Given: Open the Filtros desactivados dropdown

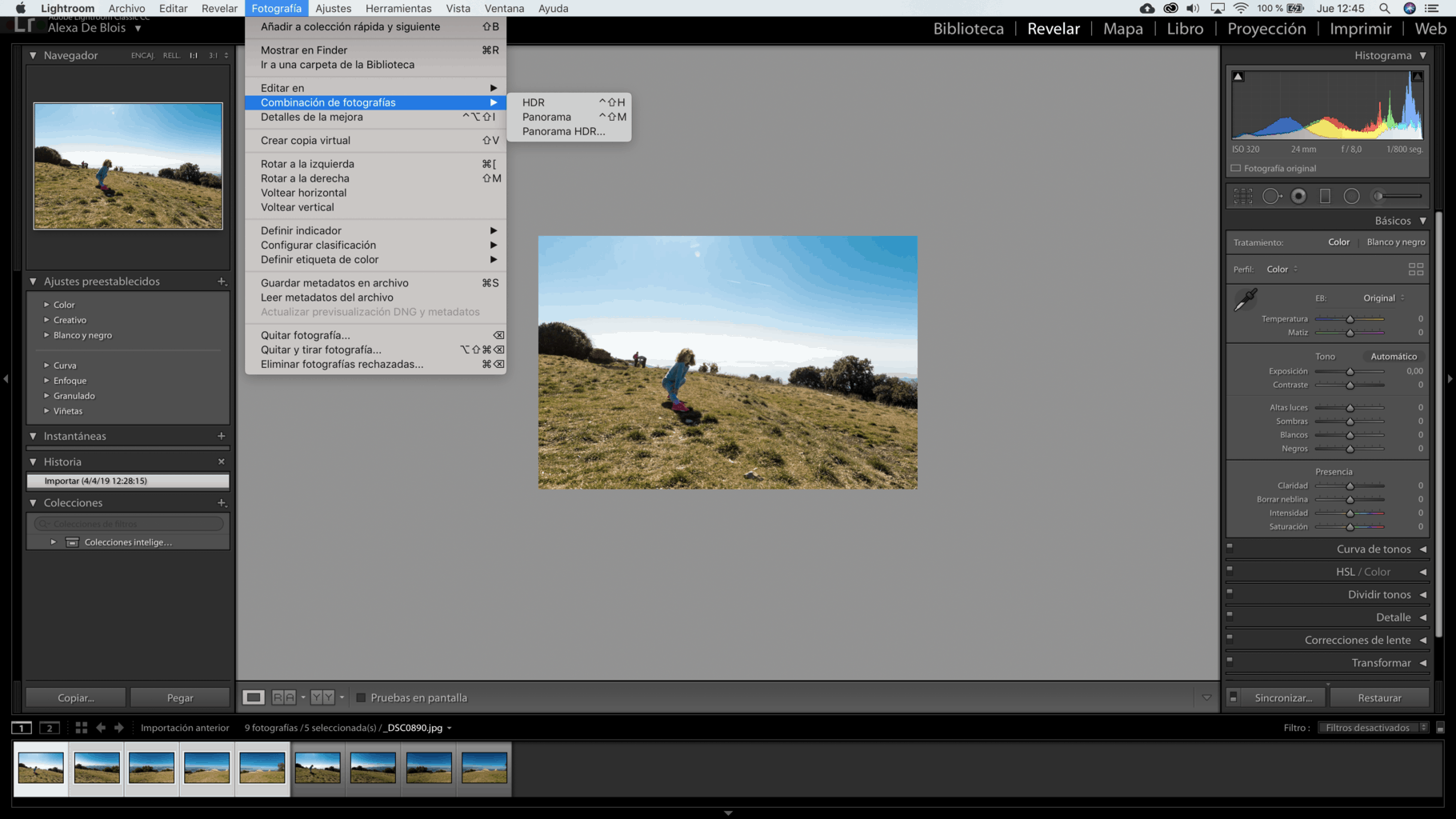Looking at the screenshot, I should pyautogui.click(x=1373, y=728).
